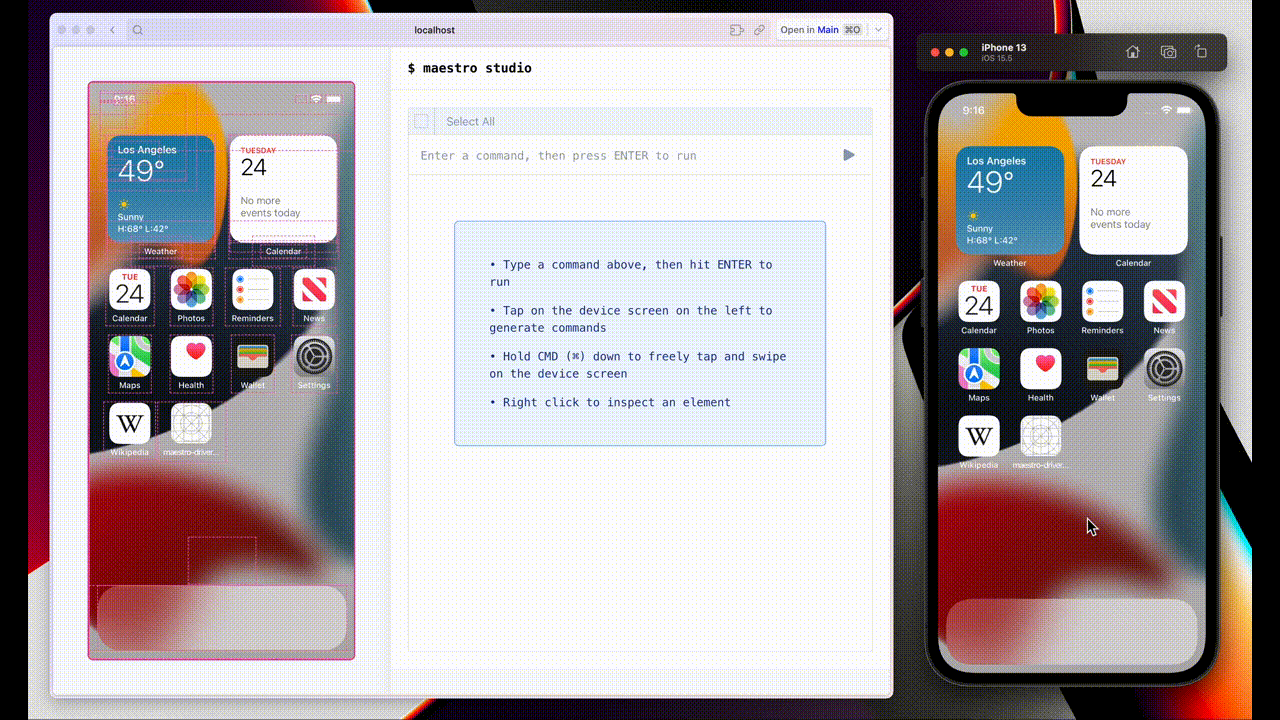Click the Home button in Simulator toolbar

[x=1132, y=52]
